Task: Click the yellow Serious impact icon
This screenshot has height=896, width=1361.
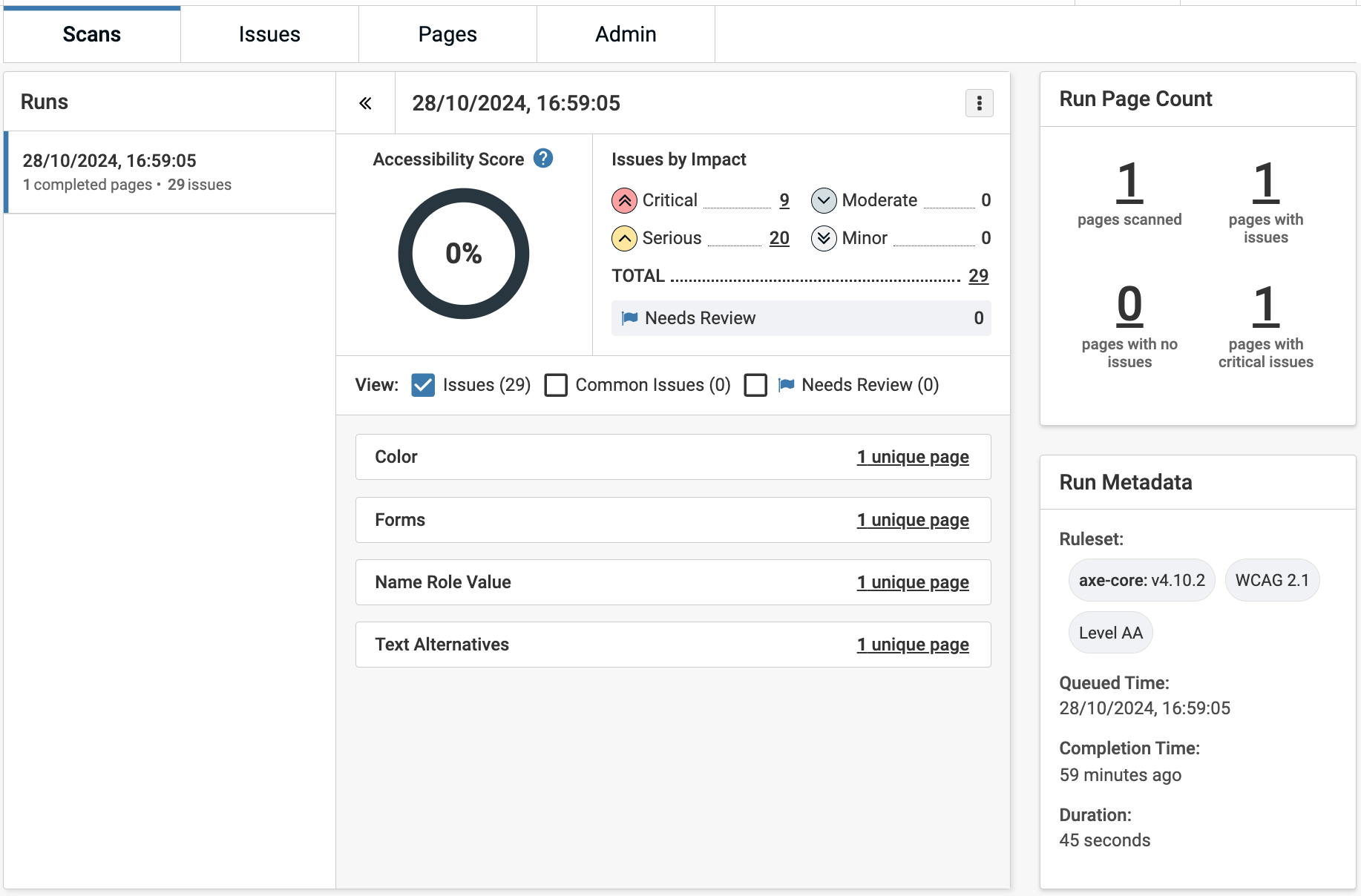Action: point(624,238)
